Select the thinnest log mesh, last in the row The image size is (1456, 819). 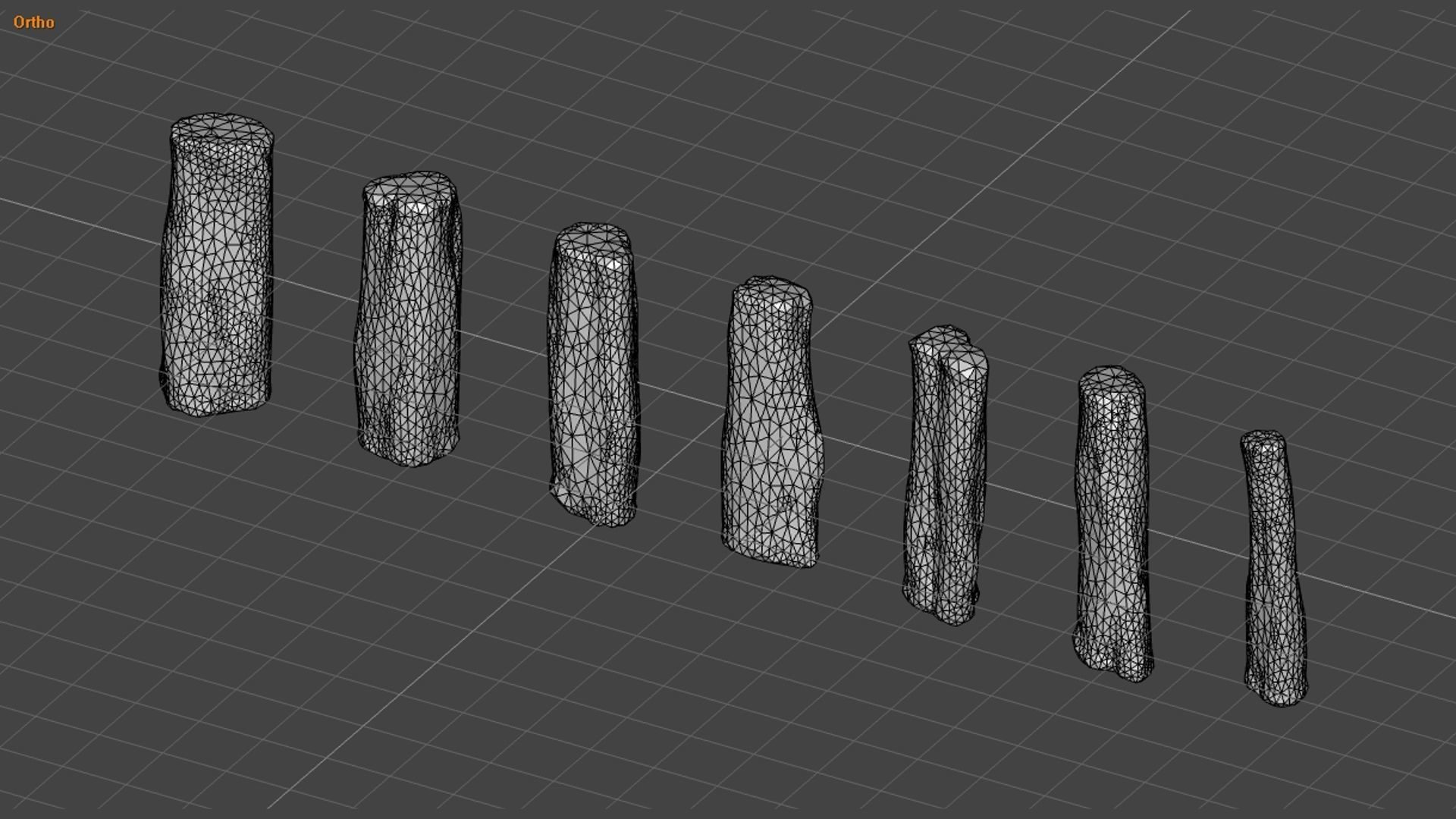[1275, 568]
